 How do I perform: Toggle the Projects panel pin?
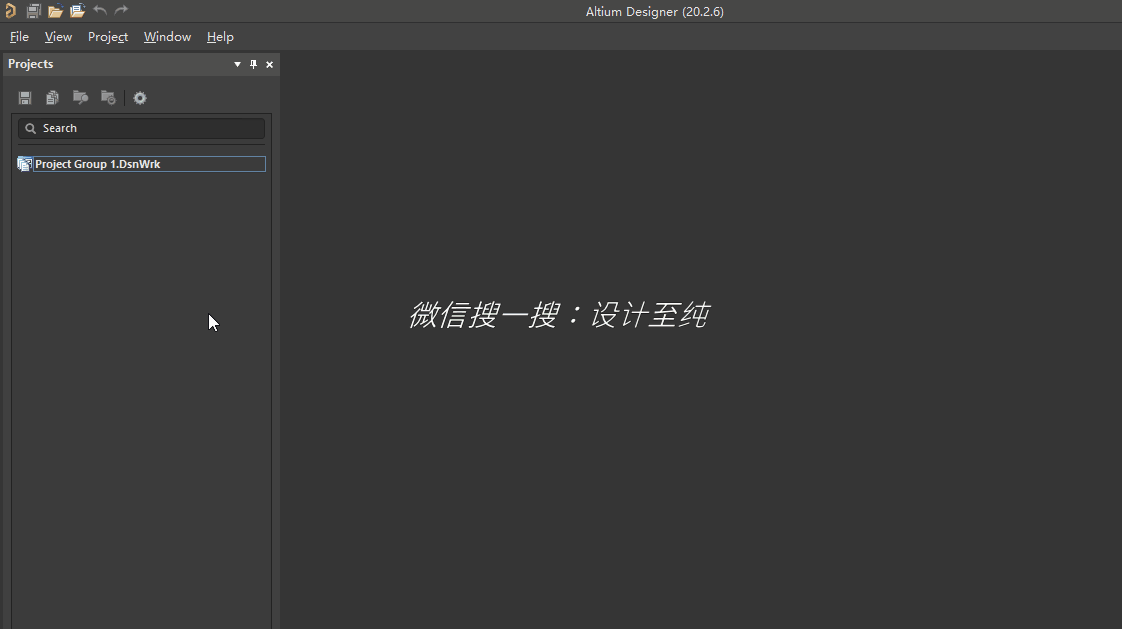click(253, 64)
